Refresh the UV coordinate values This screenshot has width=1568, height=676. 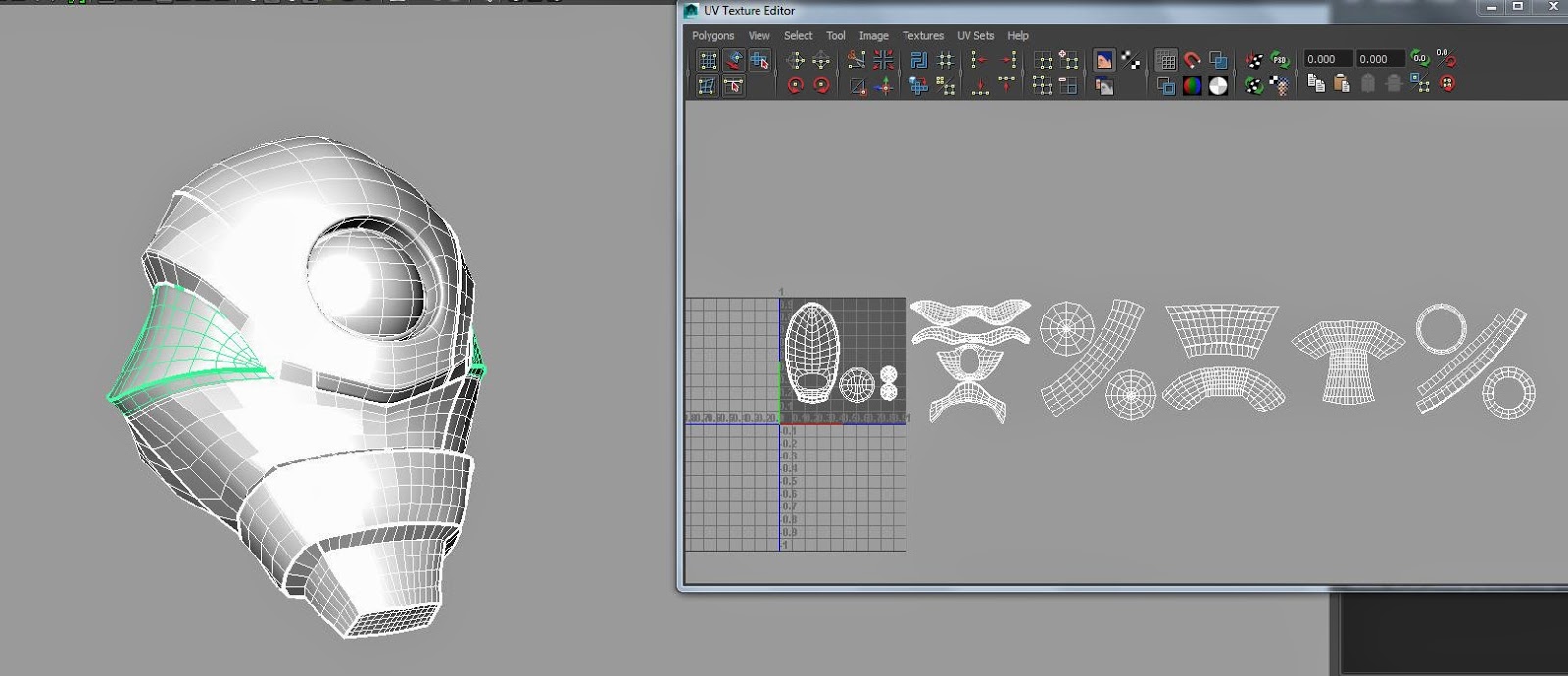[x=1420, y=59]
